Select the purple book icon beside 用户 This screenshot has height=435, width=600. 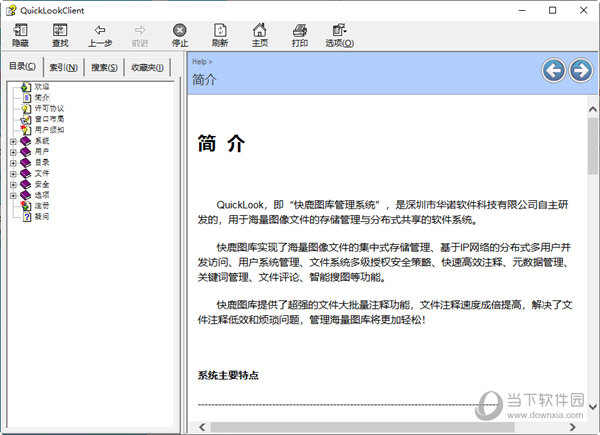[26, 152]
